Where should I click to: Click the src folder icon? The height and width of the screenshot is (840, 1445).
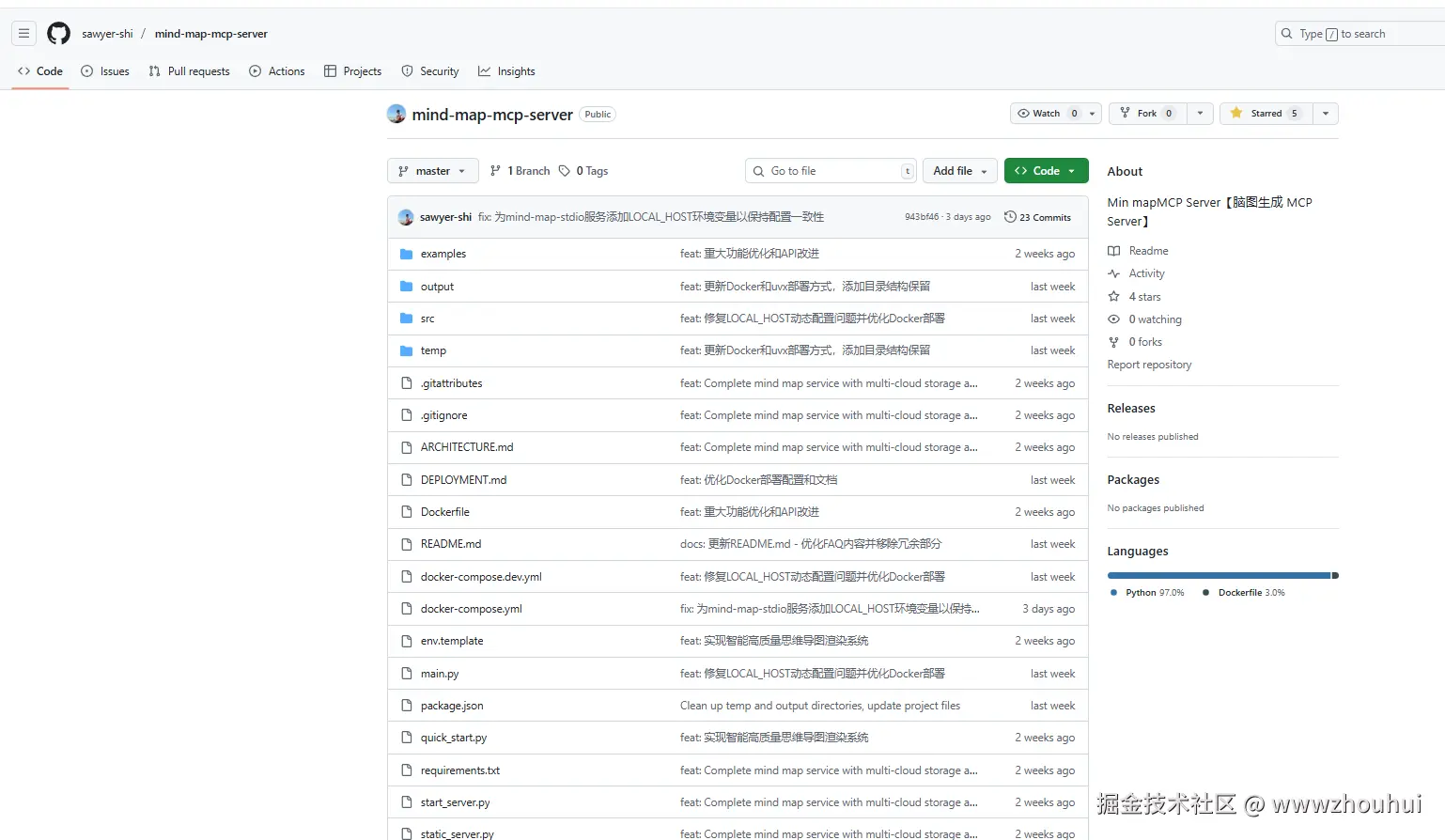click(407, 319)
